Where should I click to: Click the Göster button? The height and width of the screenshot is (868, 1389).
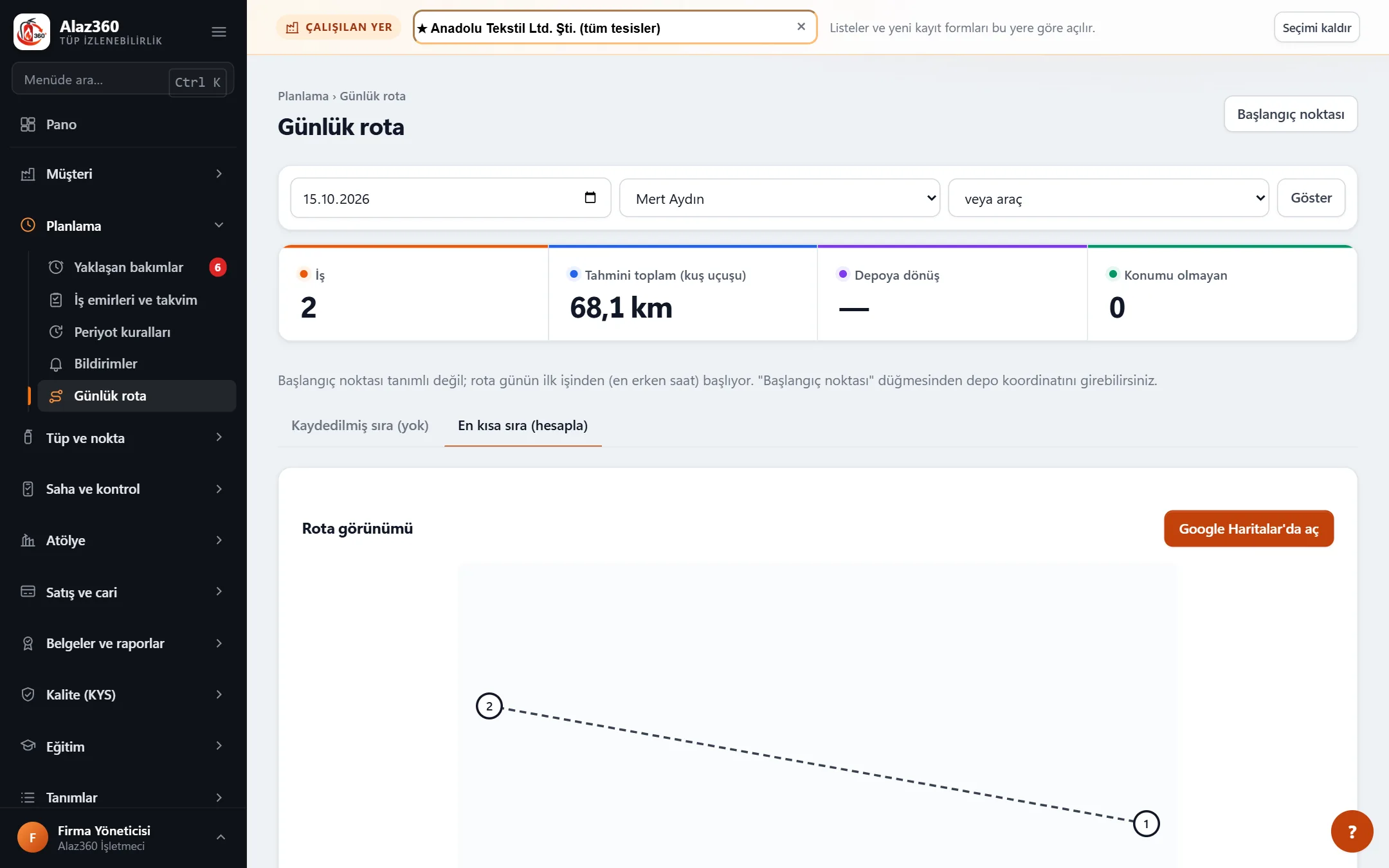pyautogui.click(x=1311, y=198)
